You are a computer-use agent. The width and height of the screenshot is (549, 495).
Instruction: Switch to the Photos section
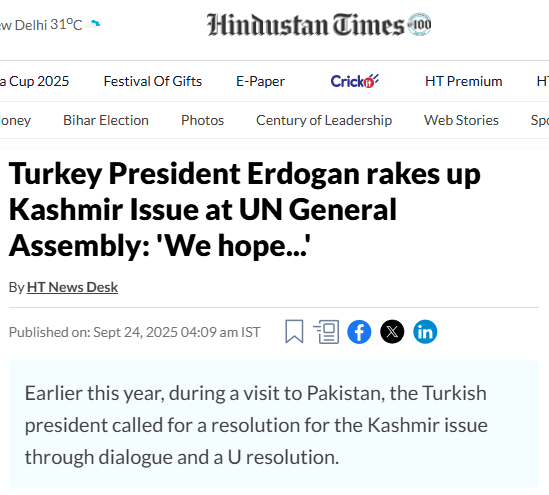[202, 120]
